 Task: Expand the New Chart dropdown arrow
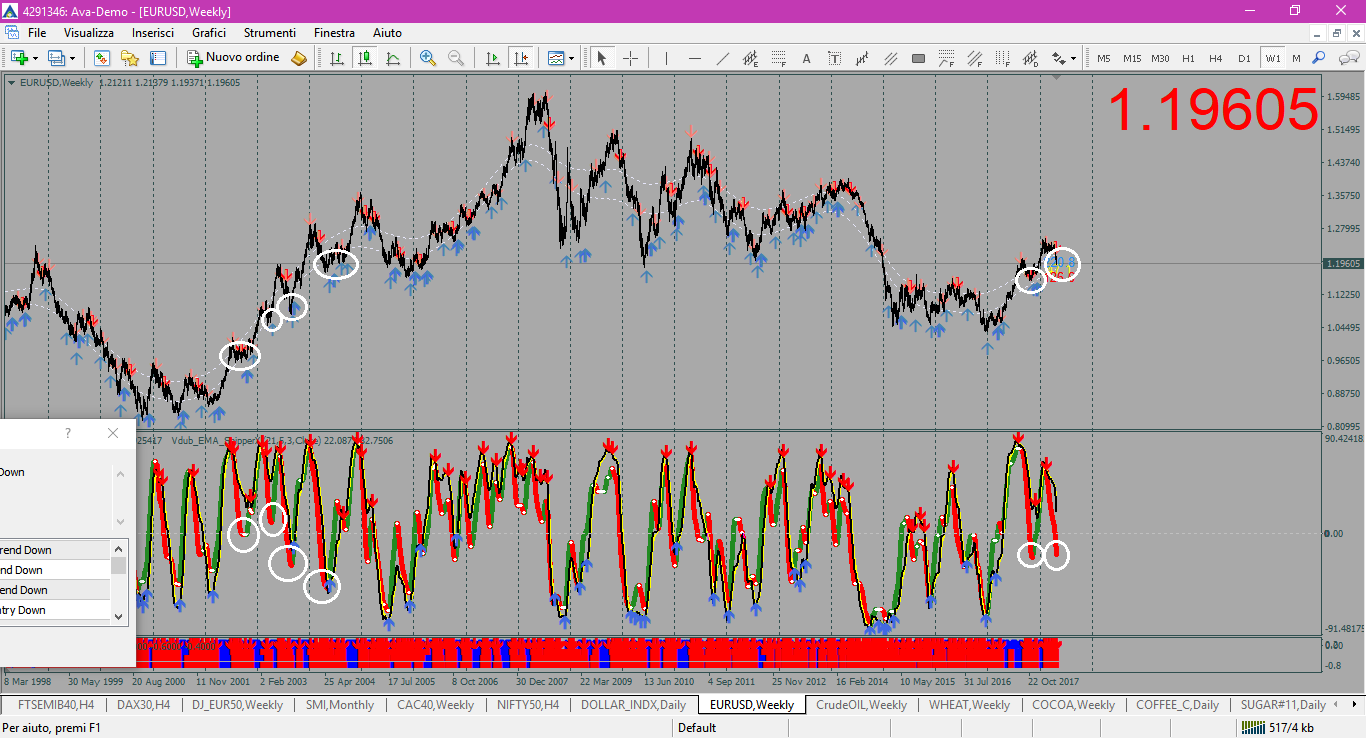pyautogui.click(x=36, y=58)
